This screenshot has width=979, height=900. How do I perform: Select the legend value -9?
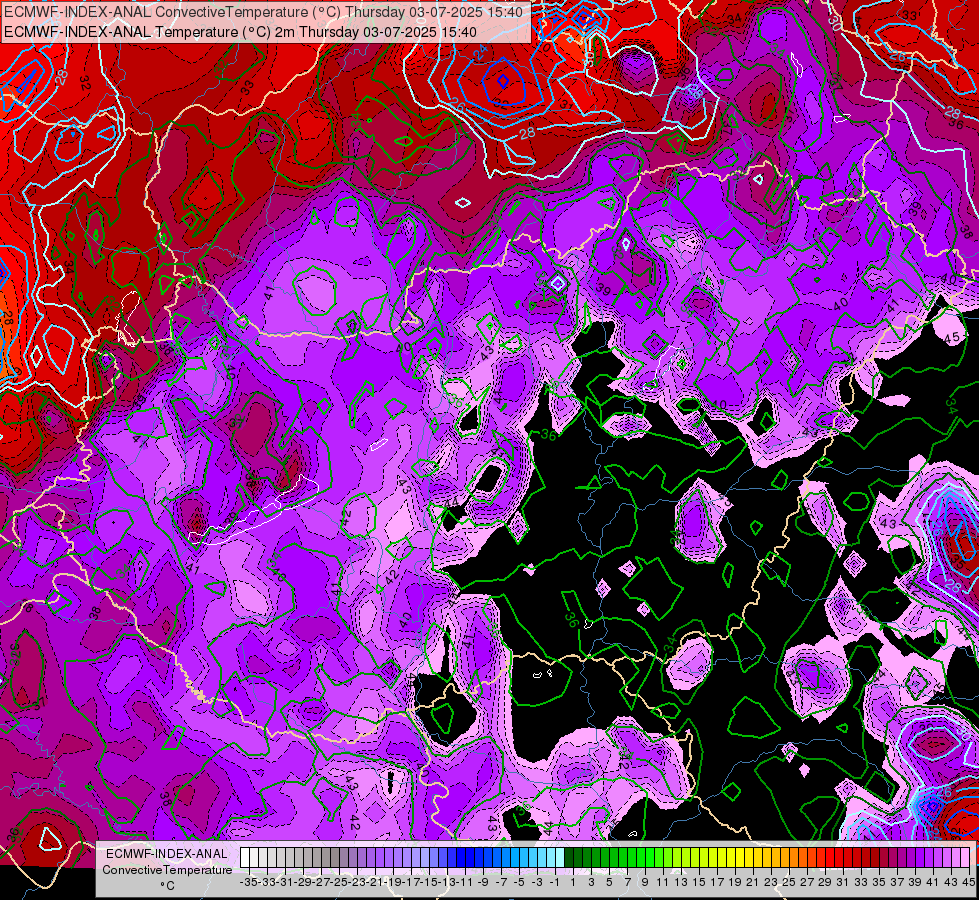483,882
